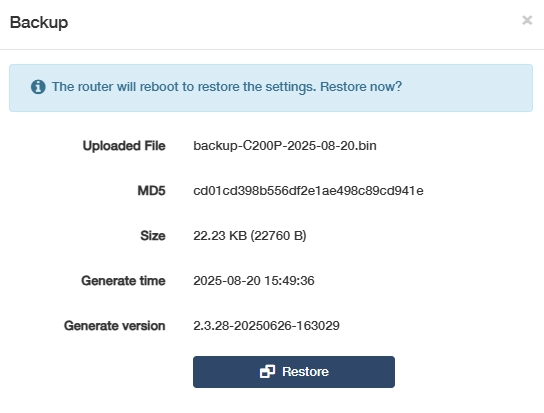Click the Backup dialog title
The width and height of the screenshot is (544, 413).
39,23
